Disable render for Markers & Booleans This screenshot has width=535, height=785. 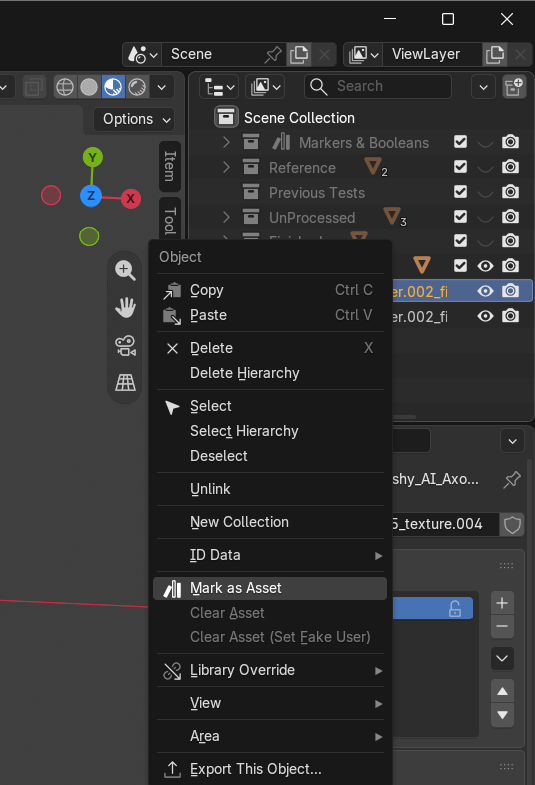510,142
